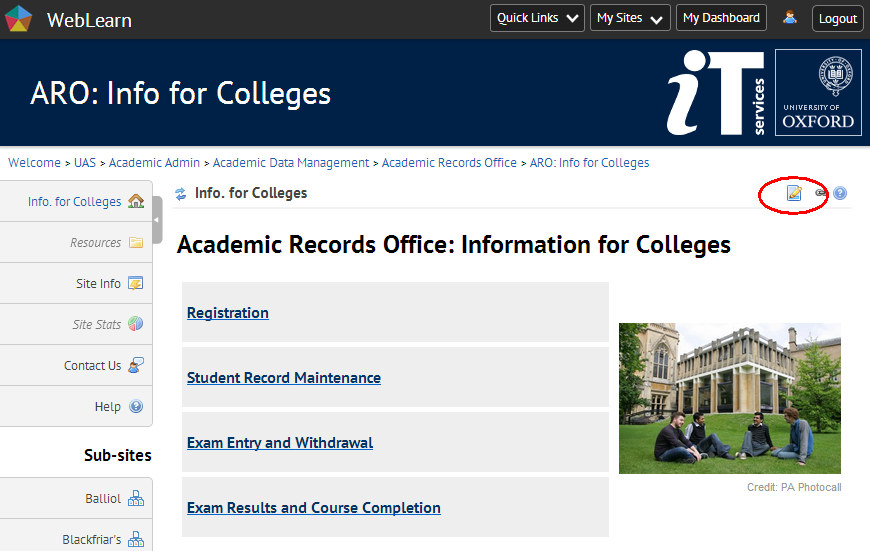870x551 pixels.
Task: Open the My Sites dropdown
Action: click(x=630, y=18)
